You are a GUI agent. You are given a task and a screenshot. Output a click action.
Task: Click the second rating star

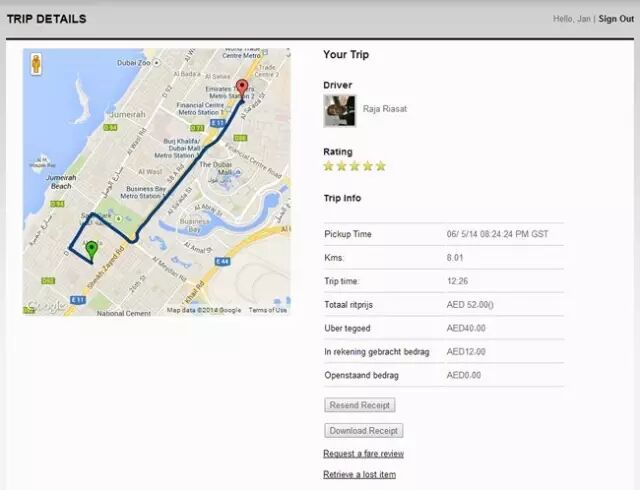[342, 166]
